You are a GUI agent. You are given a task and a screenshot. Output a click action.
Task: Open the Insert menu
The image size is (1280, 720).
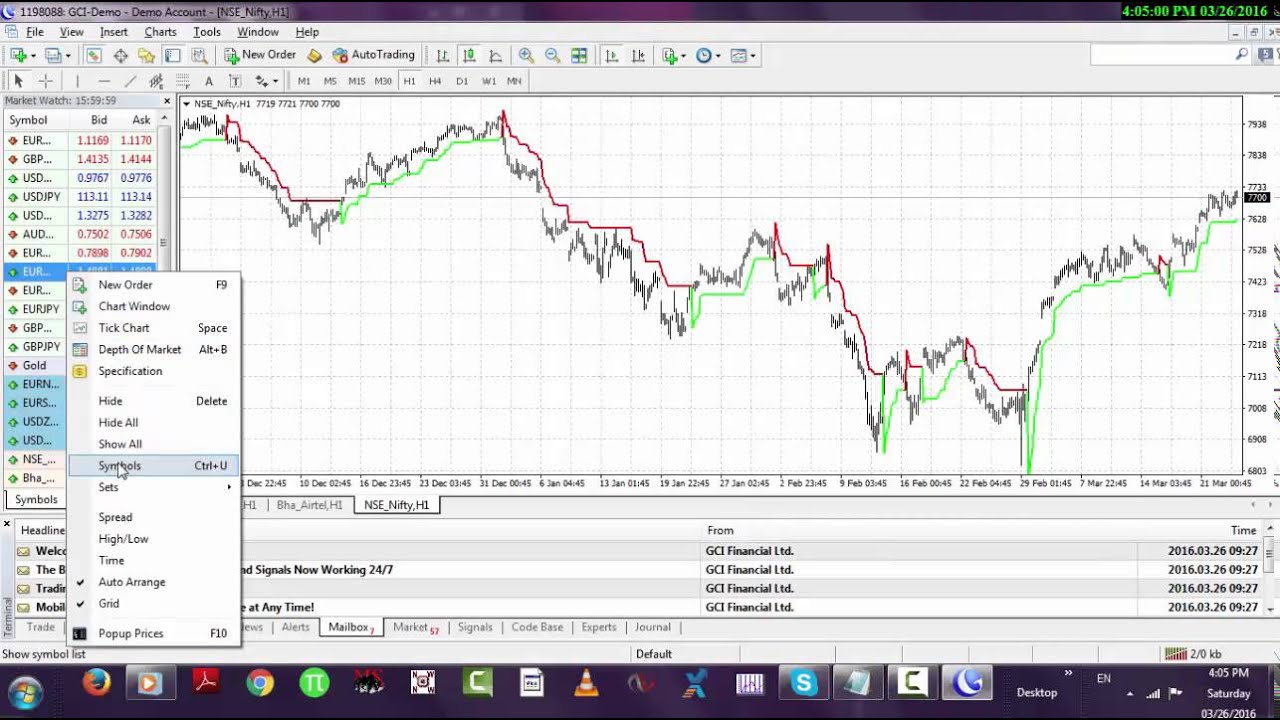point(113,32)
